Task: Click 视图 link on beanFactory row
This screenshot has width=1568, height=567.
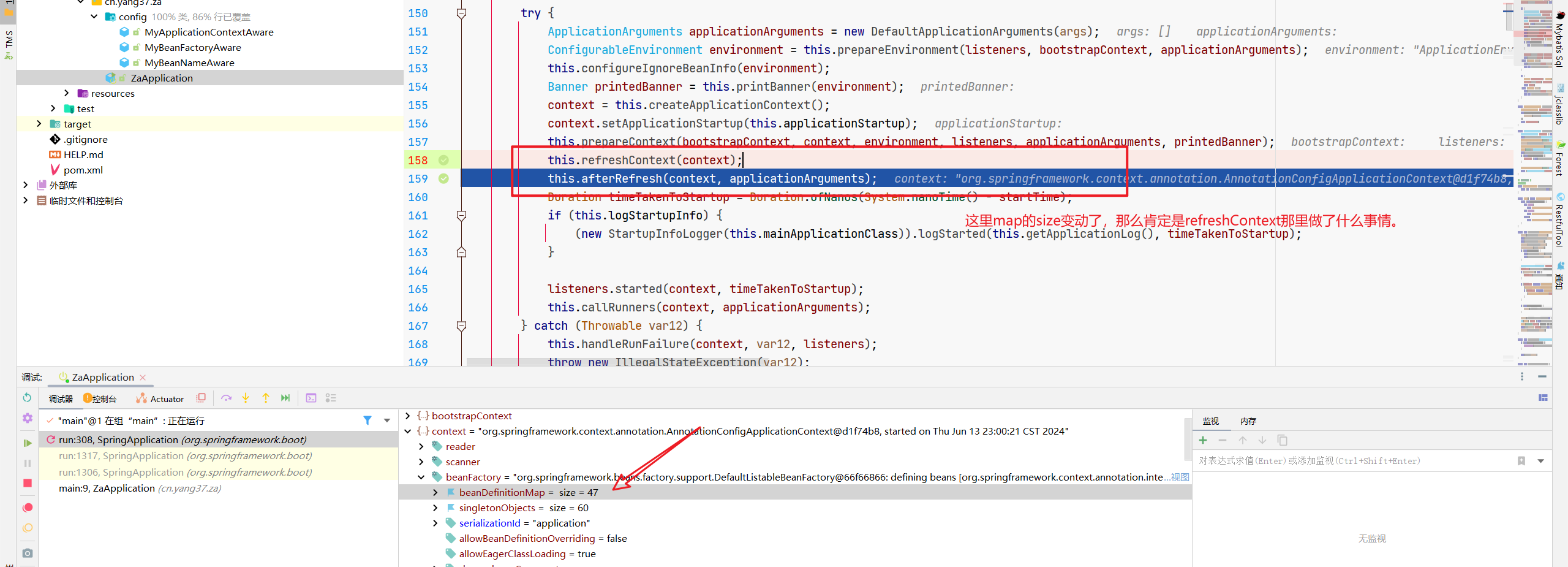Action: click(x=1180, y=477)
